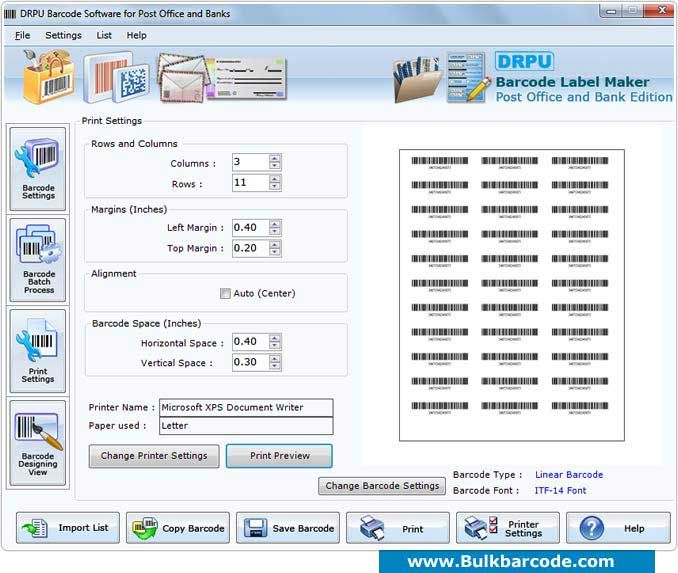Click the Paper used field

click(246, 426)
